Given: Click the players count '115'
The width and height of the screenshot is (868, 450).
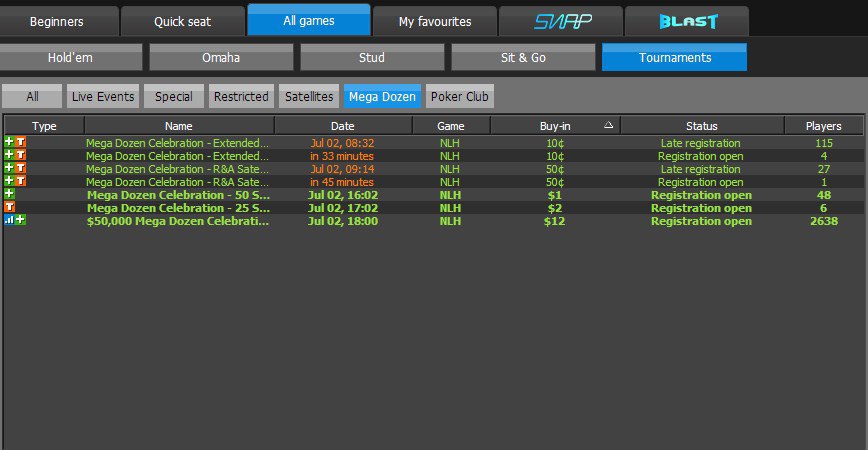Looking at the screenshot, I should 824,143.
